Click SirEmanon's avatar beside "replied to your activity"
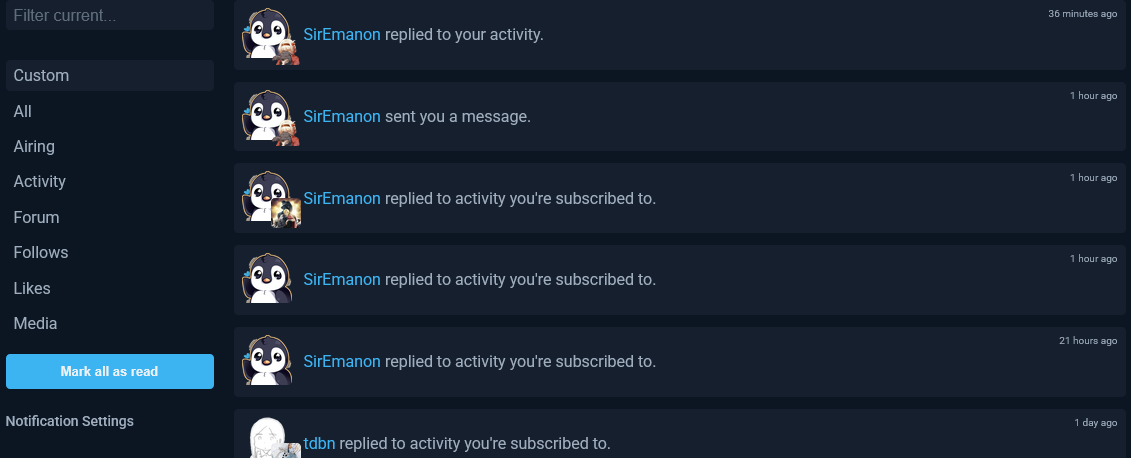The width and height of the screenshot is (1131, 458). pyautogui.click(x=268, y=35)
